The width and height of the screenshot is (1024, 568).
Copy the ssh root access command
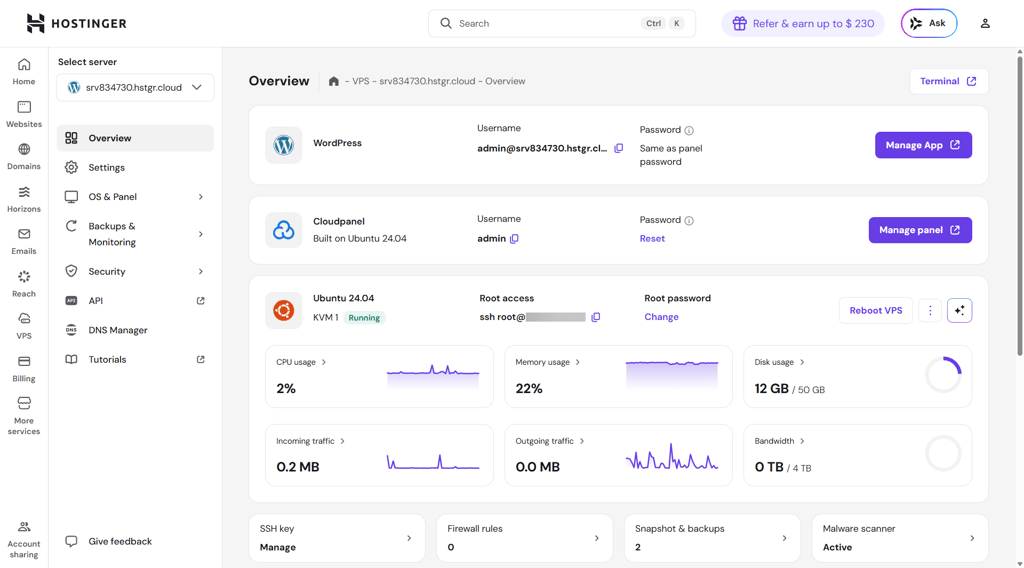click(x=596, y=317)
